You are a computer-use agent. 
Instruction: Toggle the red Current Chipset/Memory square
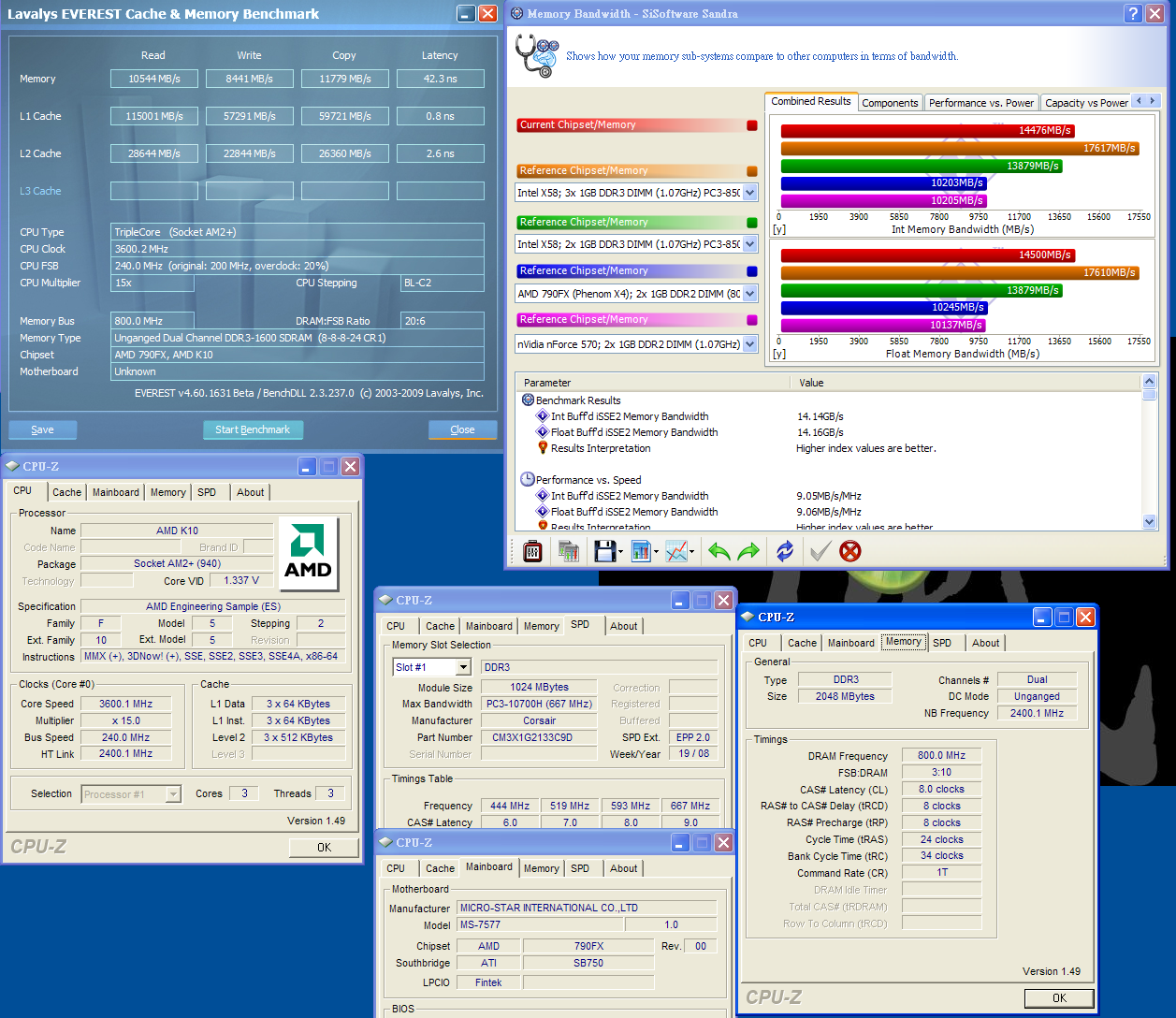tap(752, 125)
